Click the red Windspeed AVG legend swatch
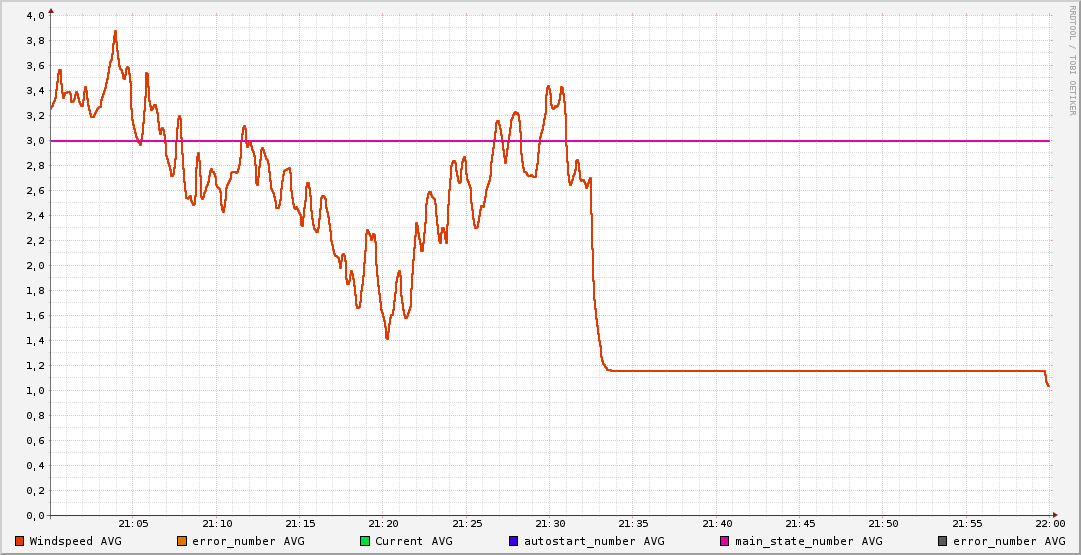1081x555 pixels. [x=19, y=541]
